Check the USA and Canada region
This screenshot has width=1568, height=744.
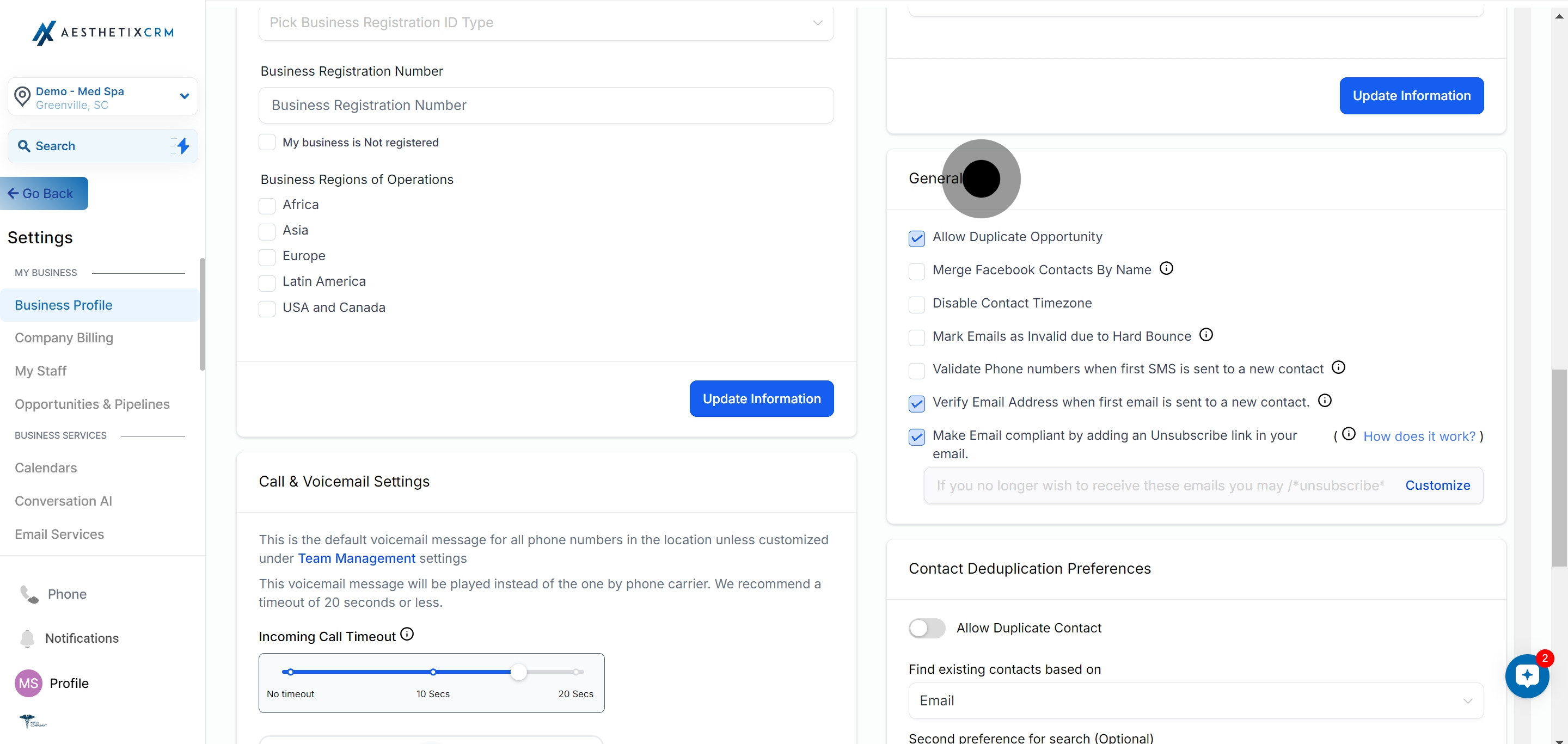[x=267, y=309]
